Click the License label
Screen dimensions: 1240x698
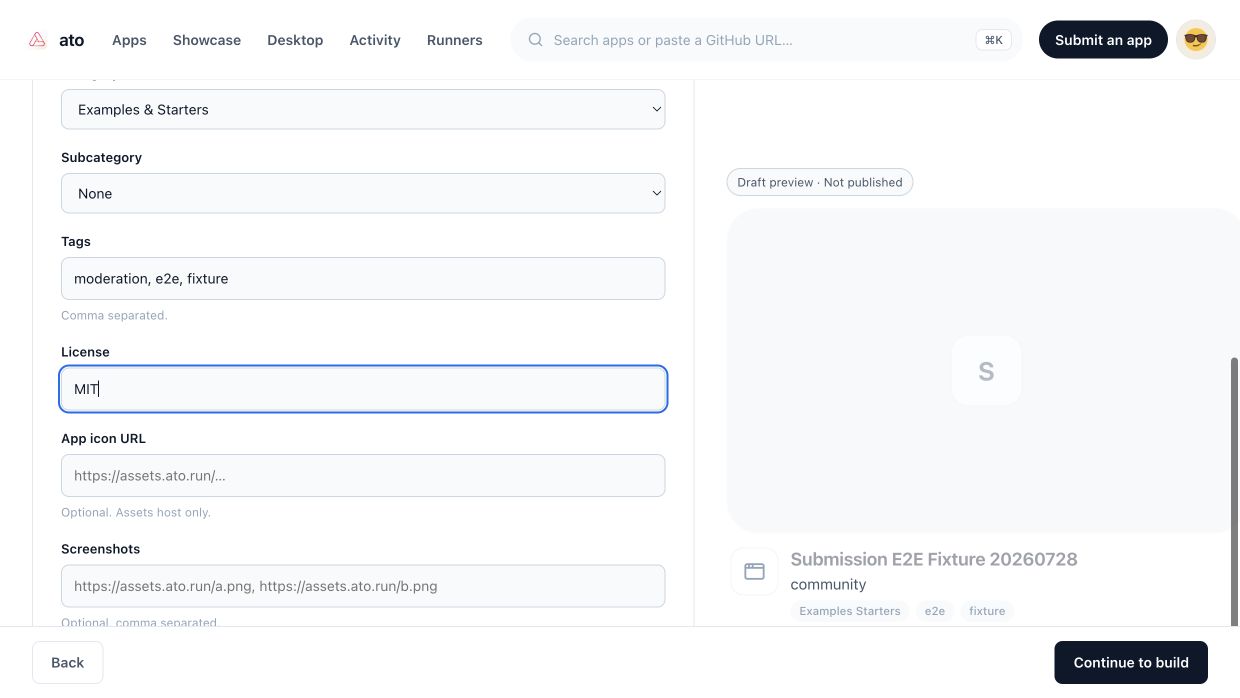click(85, 352)
